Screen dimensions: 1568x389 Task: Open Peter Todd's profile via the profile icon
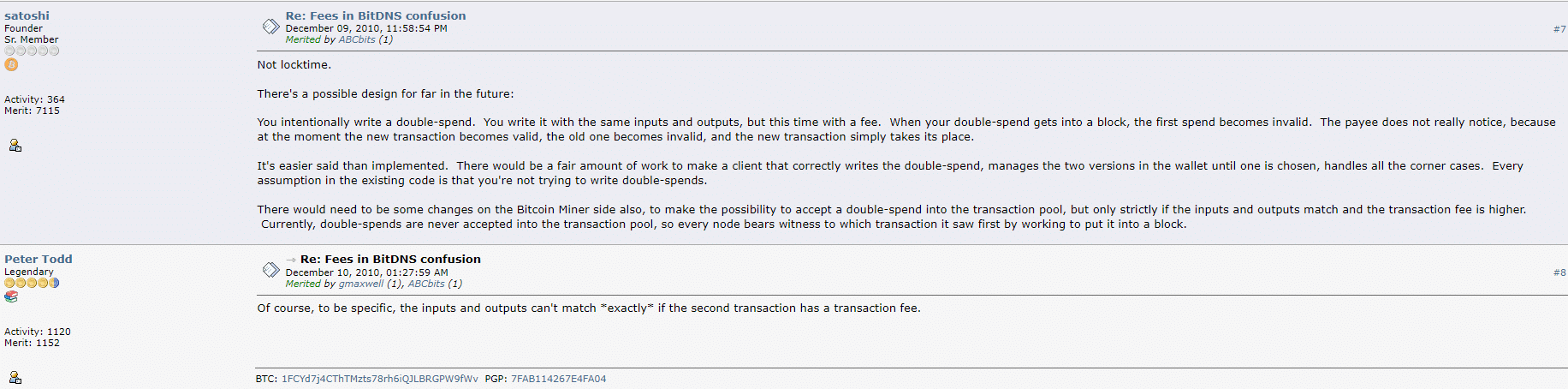coord(15,377)
